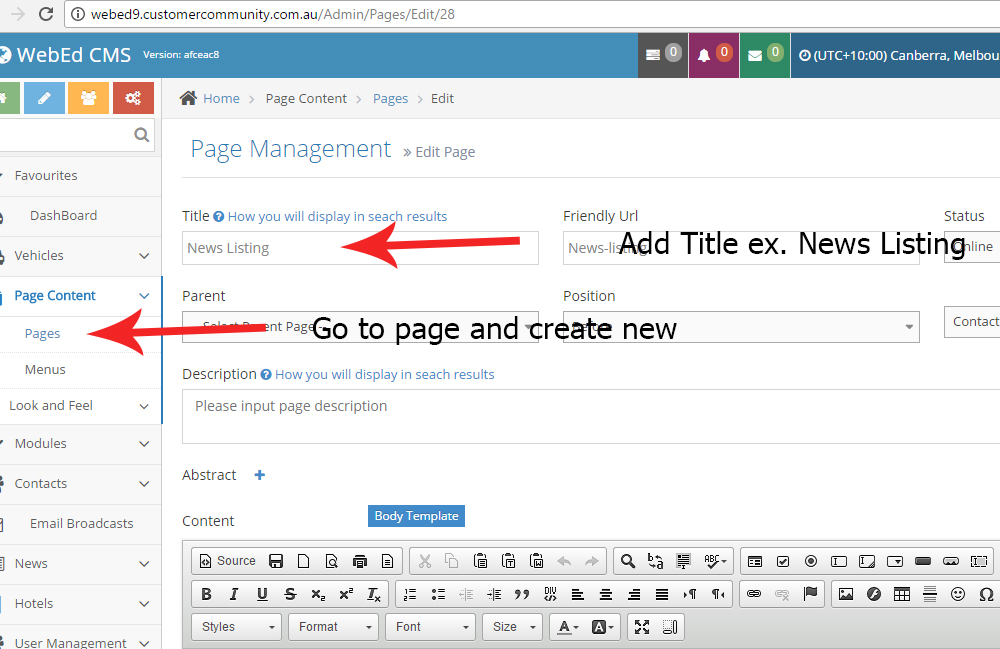Toggle Source view in editor
Image resolution: width=1000 pixels, height=649 pixels.
(x=228, y=561)
